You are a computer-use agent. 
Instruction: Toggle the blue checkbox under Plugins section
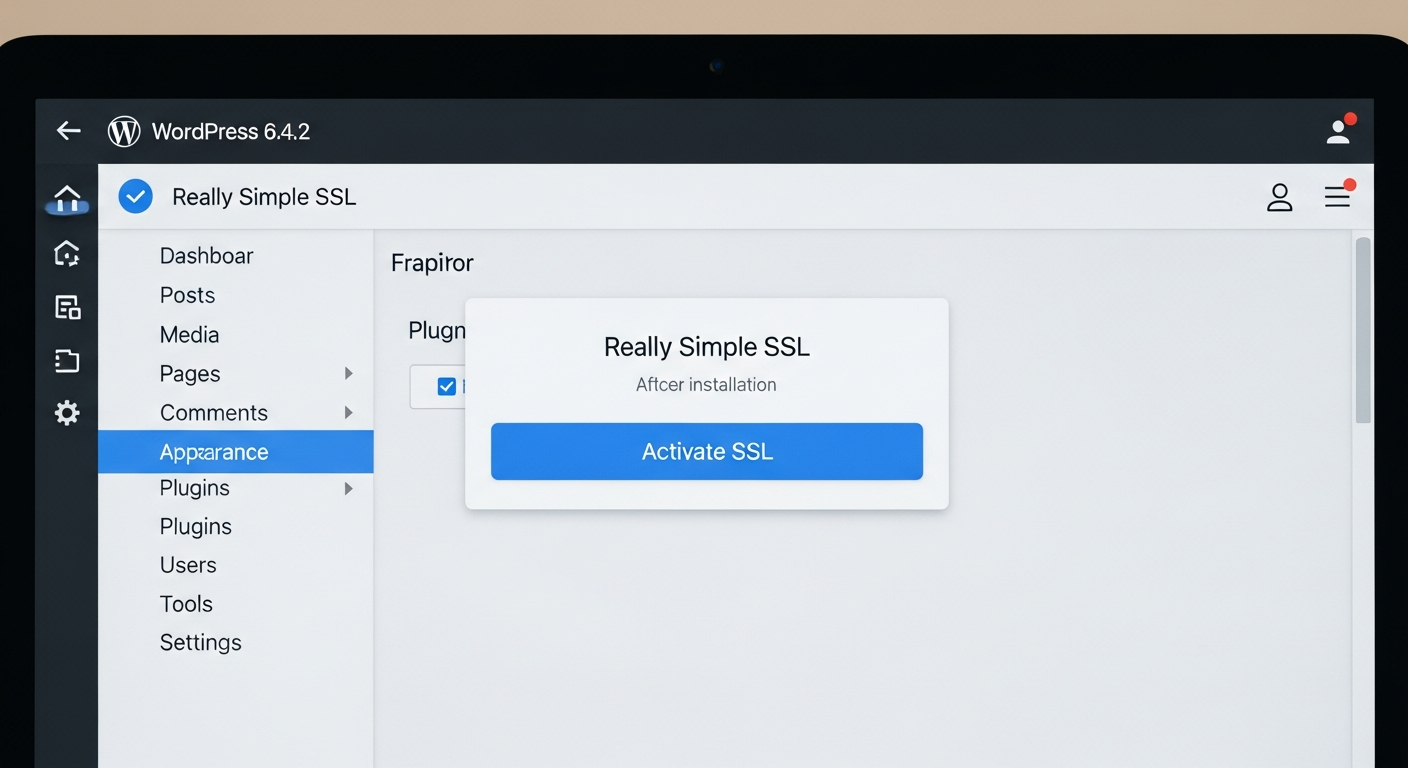[x=447, y=386]
